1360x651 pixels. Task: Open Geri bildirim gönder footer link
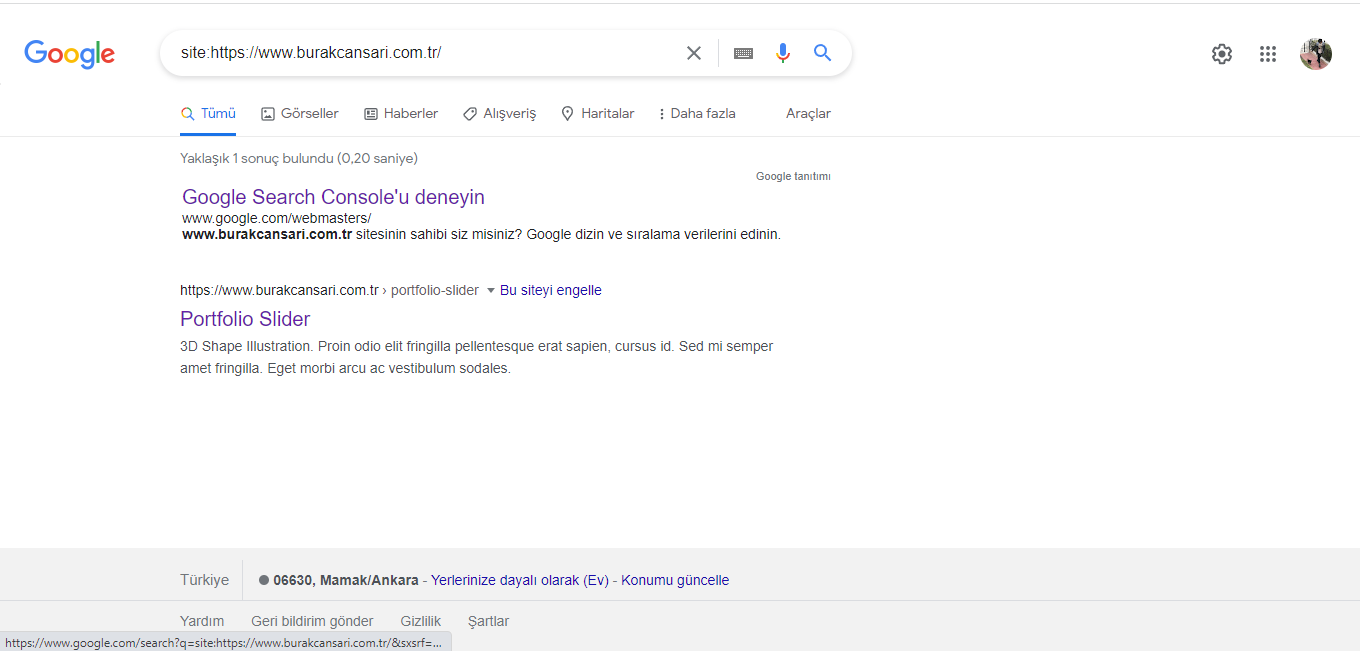(312, 621)
